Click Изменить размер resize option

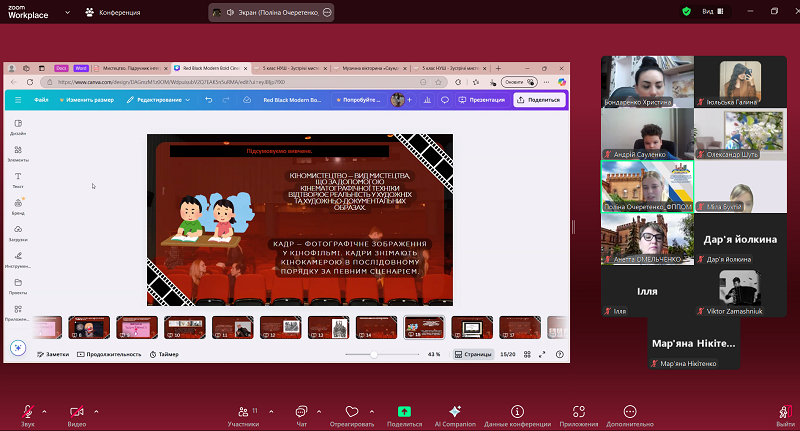pyautogui.click(x=87, y=100)
